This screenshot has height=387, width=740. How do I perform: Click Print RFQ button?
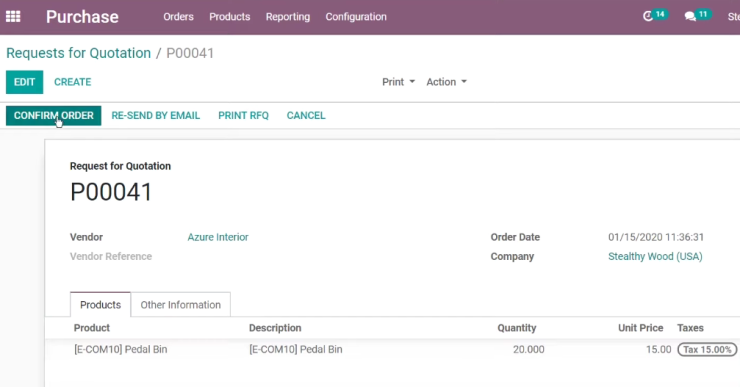click(x=244, y=116)
